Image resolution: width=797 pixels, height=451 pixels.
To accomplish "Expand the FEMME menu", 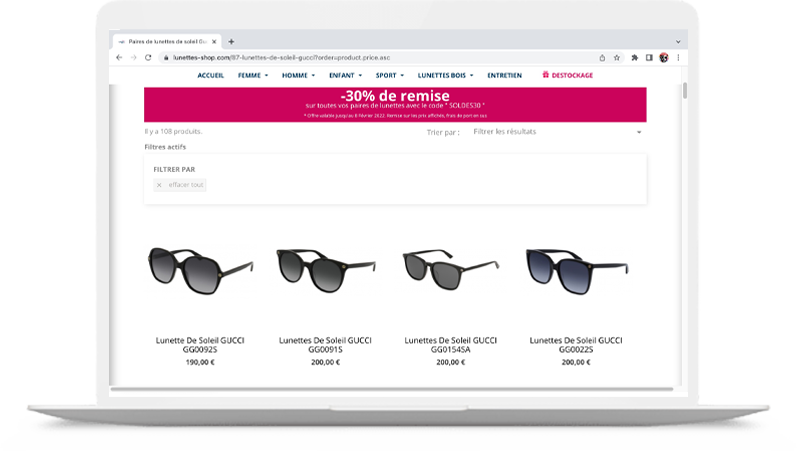I will pos(253,75).
